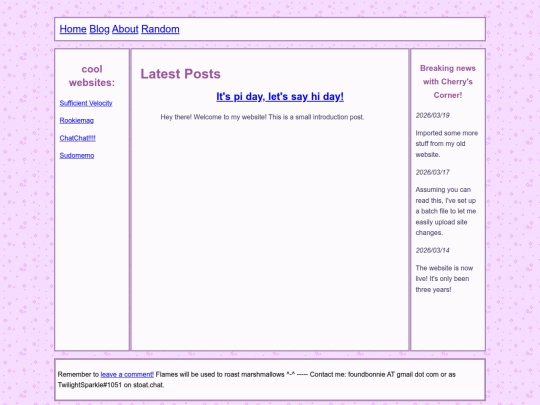The image size is (540, 405).
Task: Open the Sudomemo website link
Action: coord(77,155)
